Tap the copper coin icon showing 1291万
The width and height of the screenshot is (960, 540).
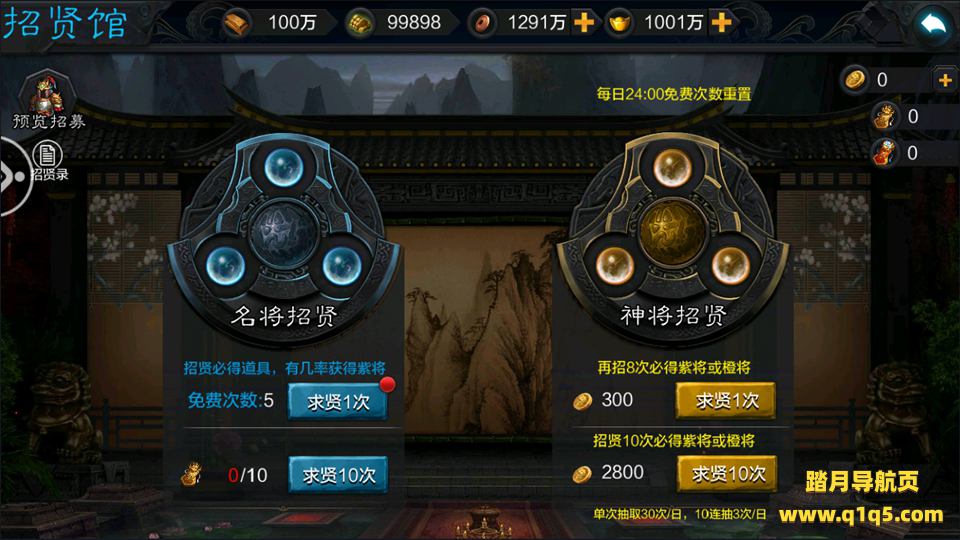point(482,23)
